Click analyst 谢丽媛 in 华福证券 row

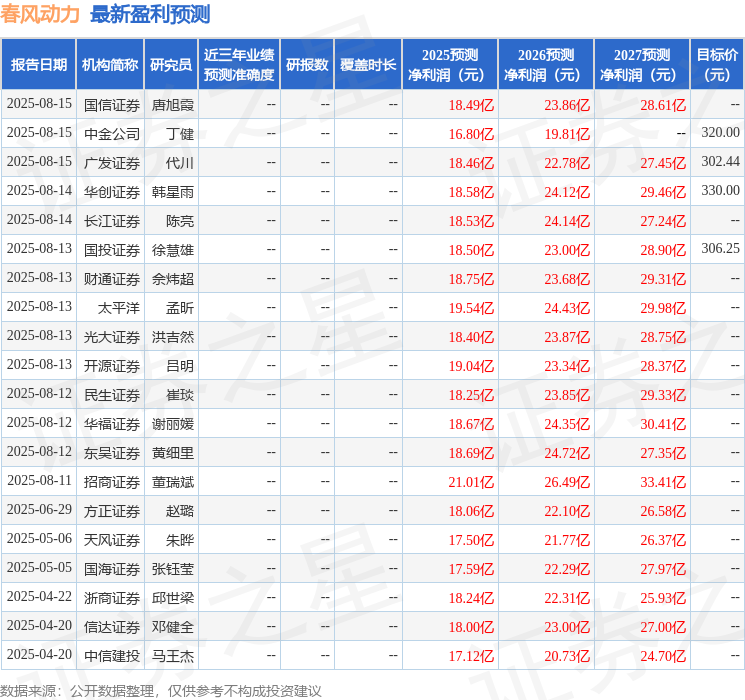coord(173,424)
